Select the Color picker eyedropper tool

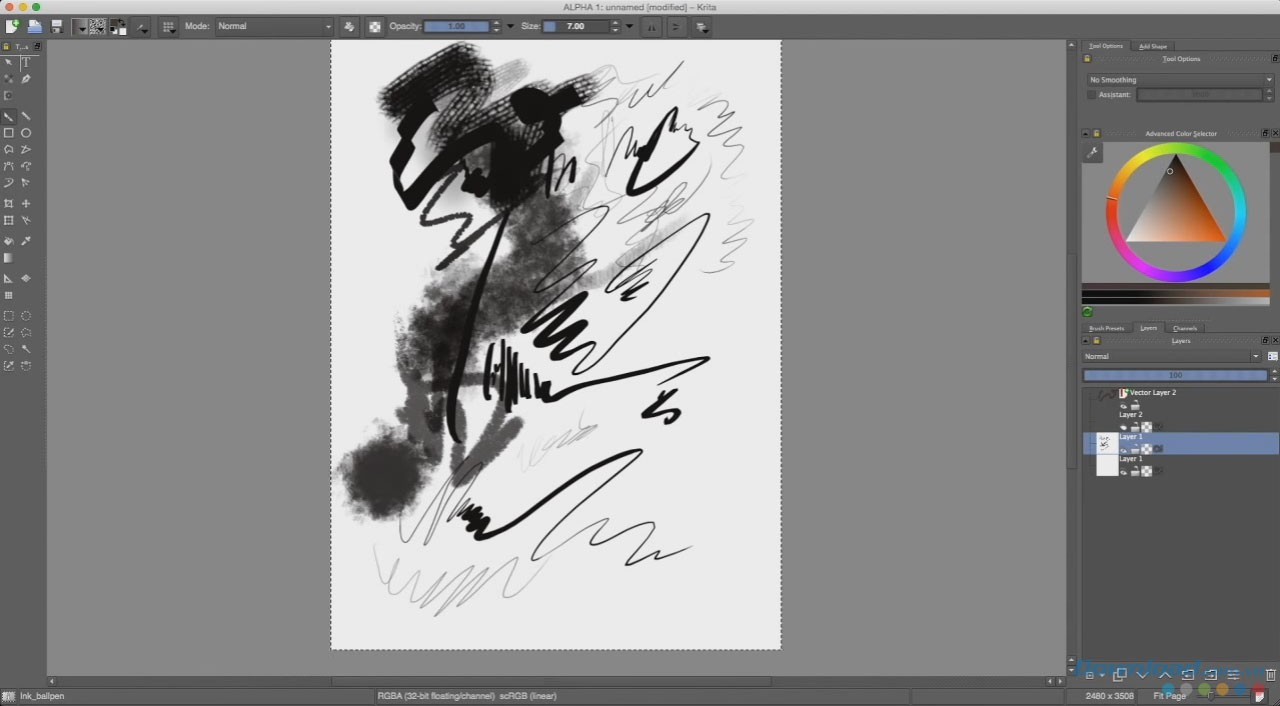point(26,241)
